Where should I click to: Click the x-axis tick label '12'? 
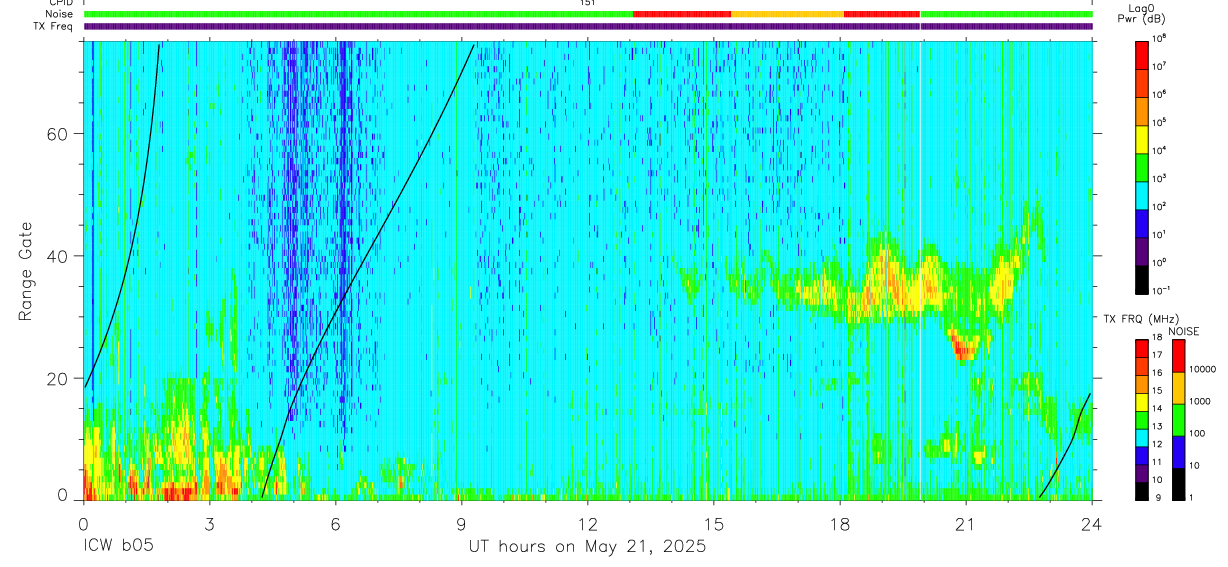[x=587, y=523]
